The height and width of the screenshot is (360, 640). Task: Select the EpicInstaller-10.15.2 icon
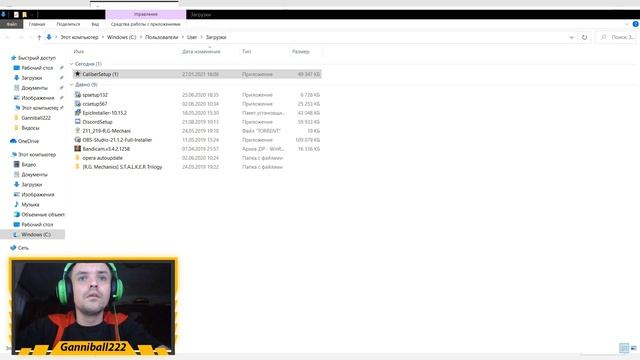tap(78, 113)
